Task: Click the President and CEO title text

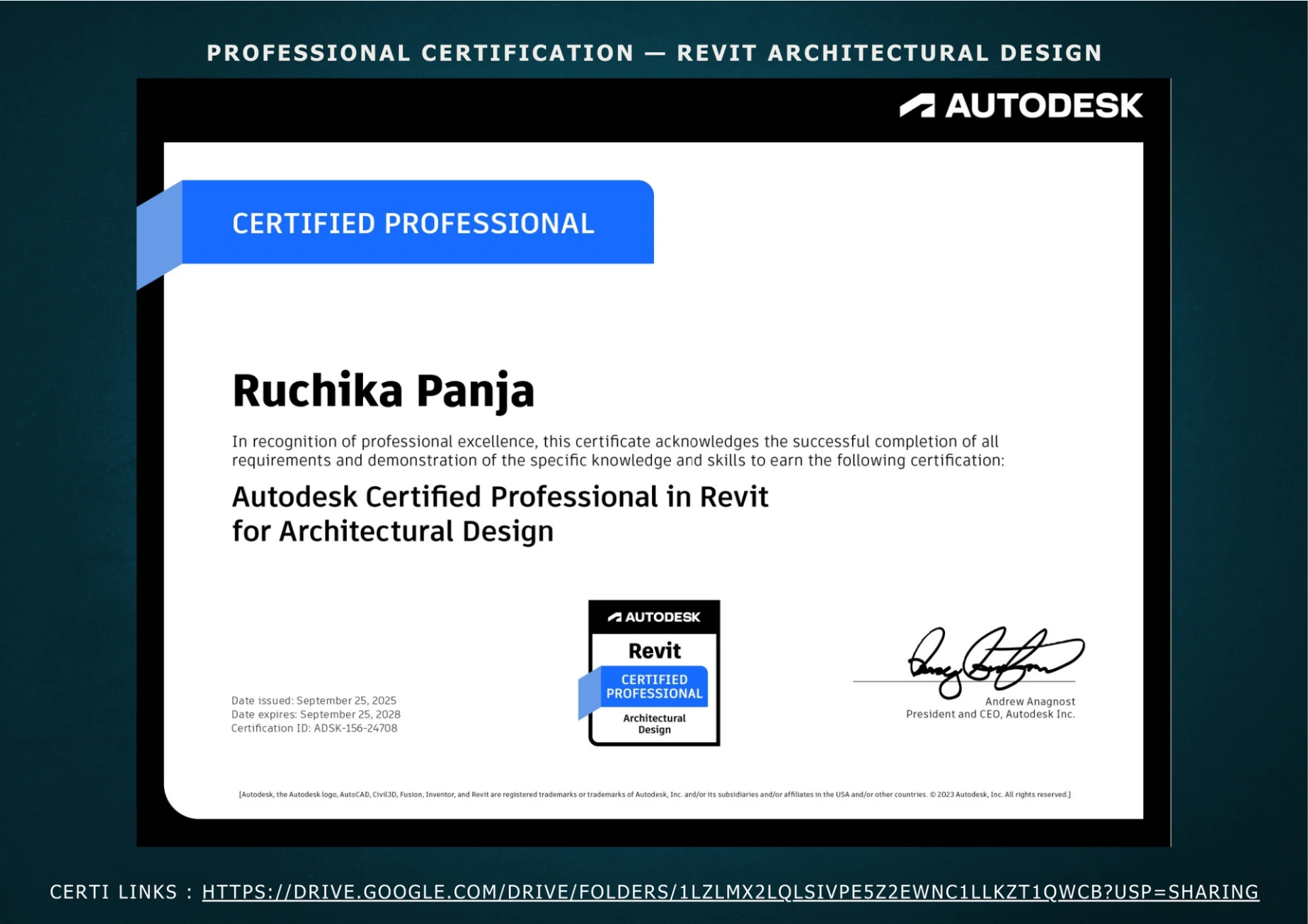Action: 989,715
